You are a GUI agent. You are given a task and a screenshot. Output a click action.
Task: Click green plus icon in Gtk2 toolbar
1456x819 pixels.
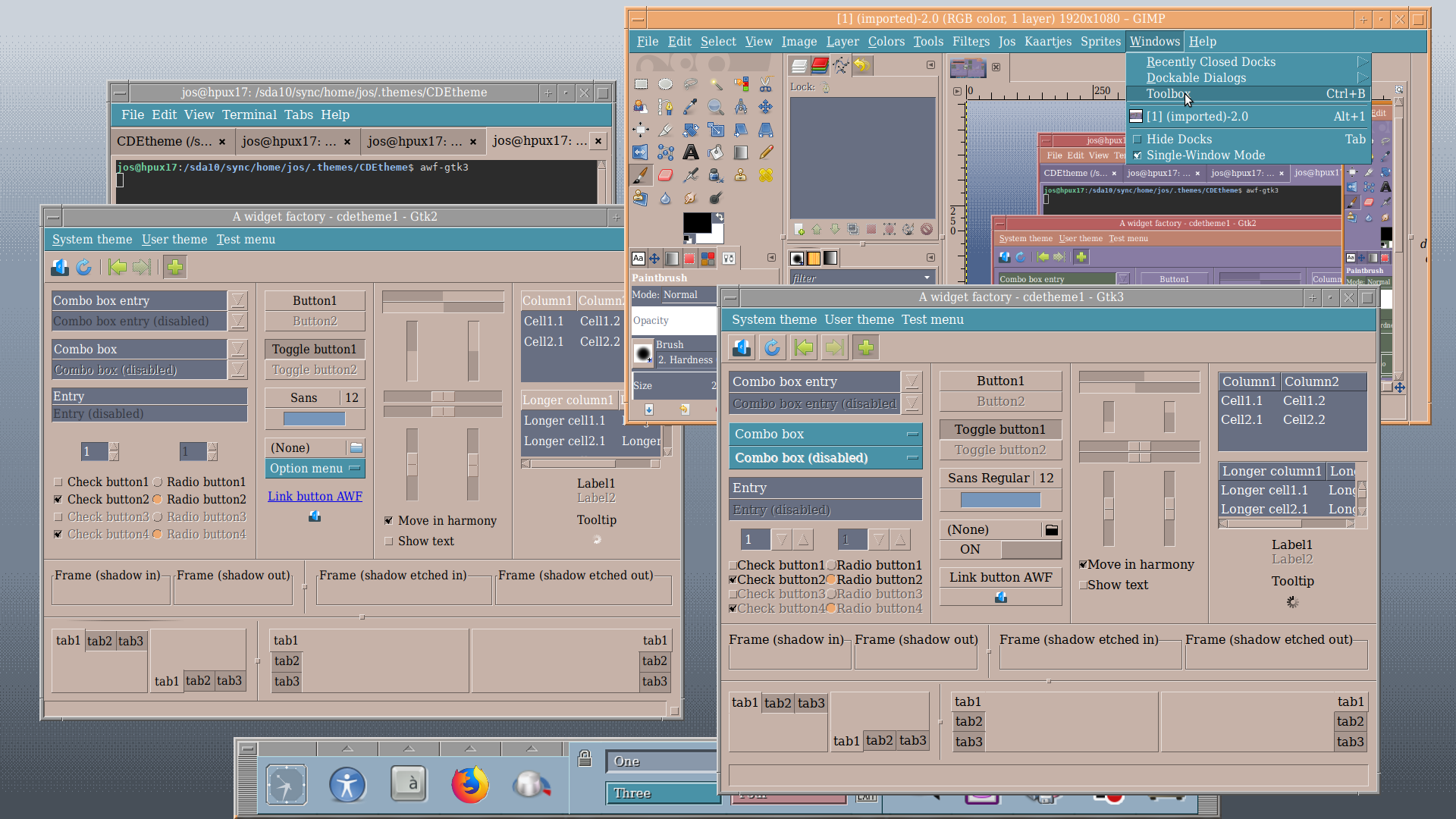tap(174, 267)
